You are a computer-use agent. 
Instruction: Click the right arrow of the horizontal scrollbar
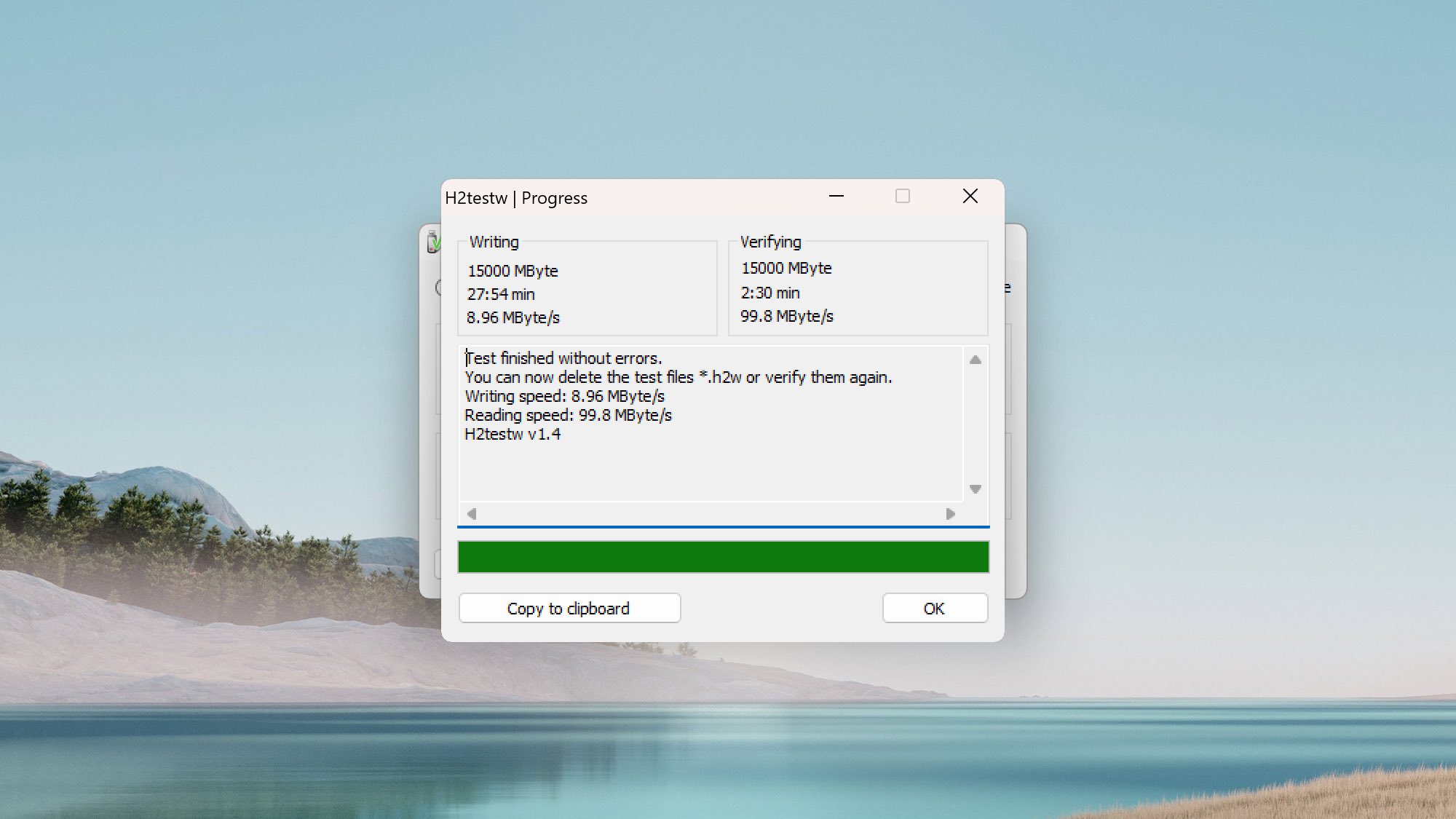pyautogui.click(x=950, y=514)
